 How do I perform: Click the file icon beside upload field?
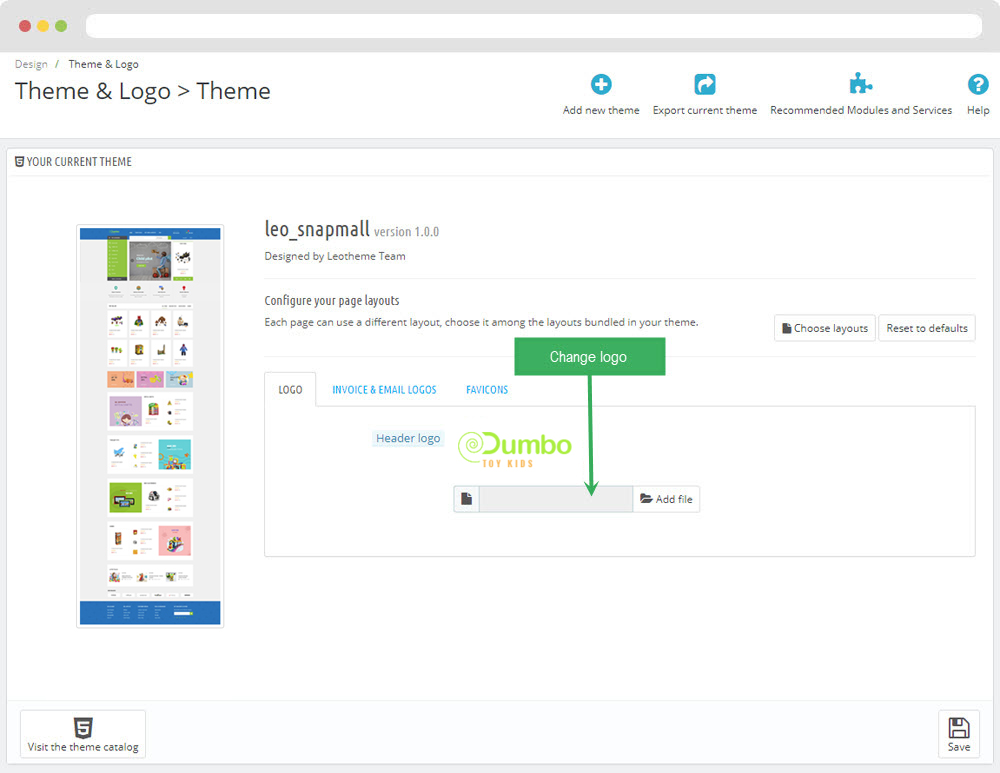pos(466,499)
